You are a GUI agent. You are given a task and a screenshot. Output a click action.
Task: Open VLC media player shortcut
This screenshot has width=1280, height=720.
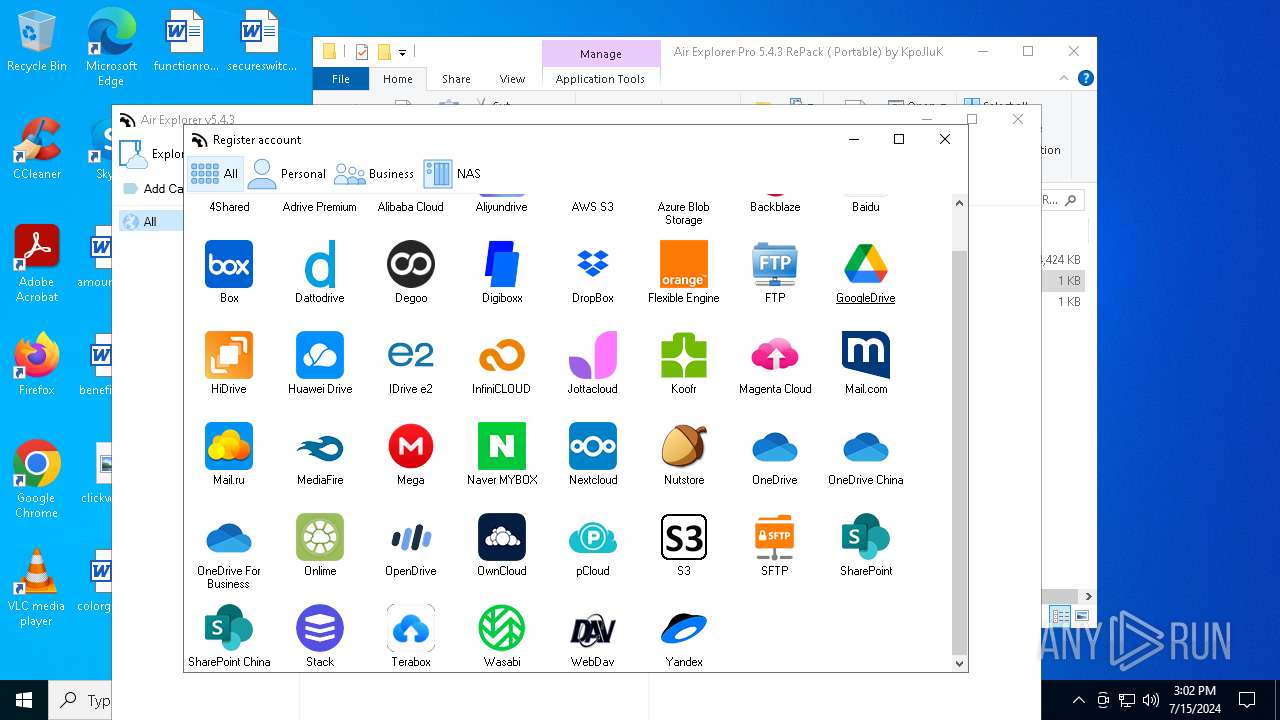(37, 588)
